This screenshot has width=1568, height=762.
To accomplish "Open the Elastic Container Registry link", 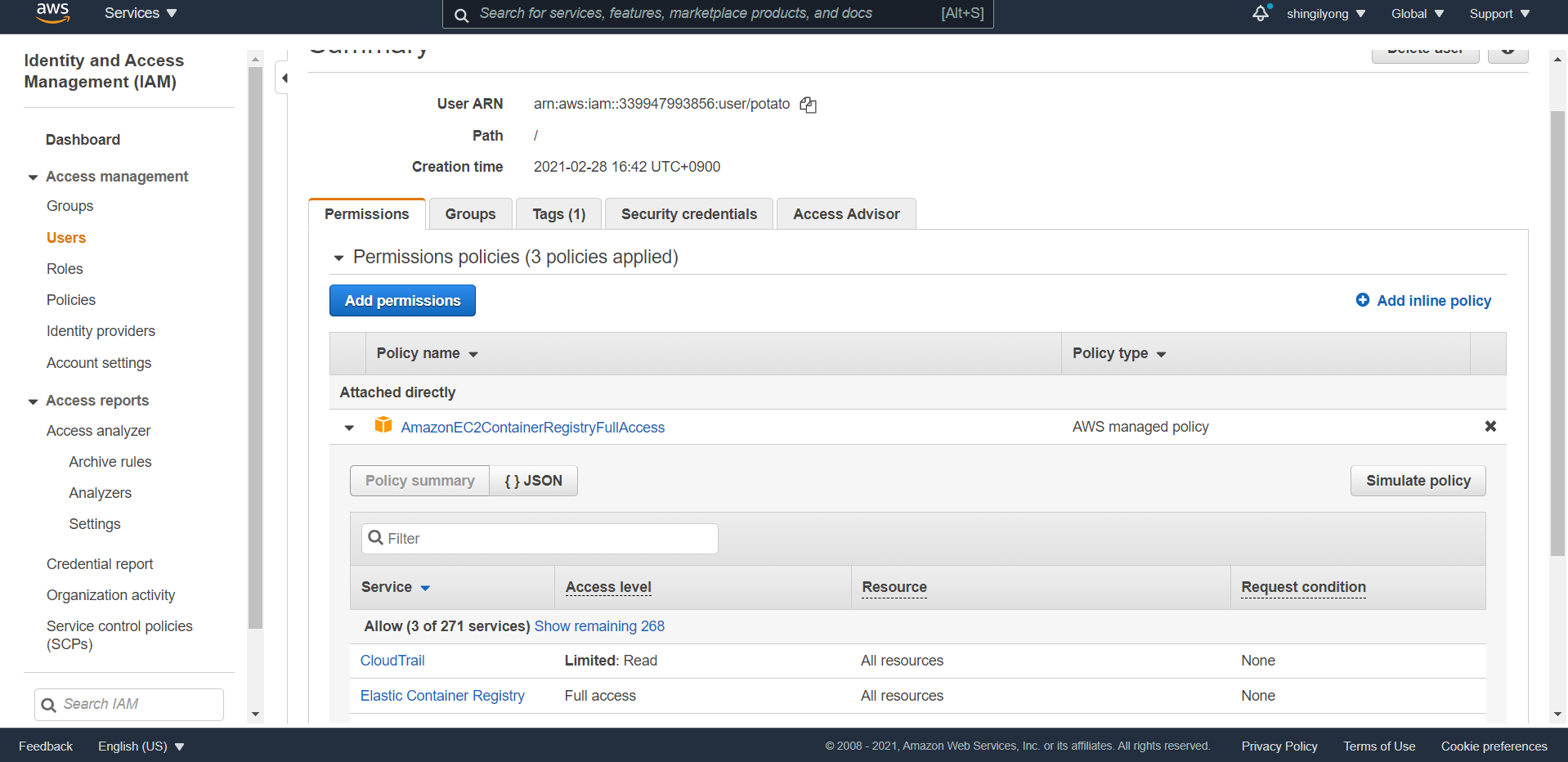I will pyautogui.click(x=442, y=696).
